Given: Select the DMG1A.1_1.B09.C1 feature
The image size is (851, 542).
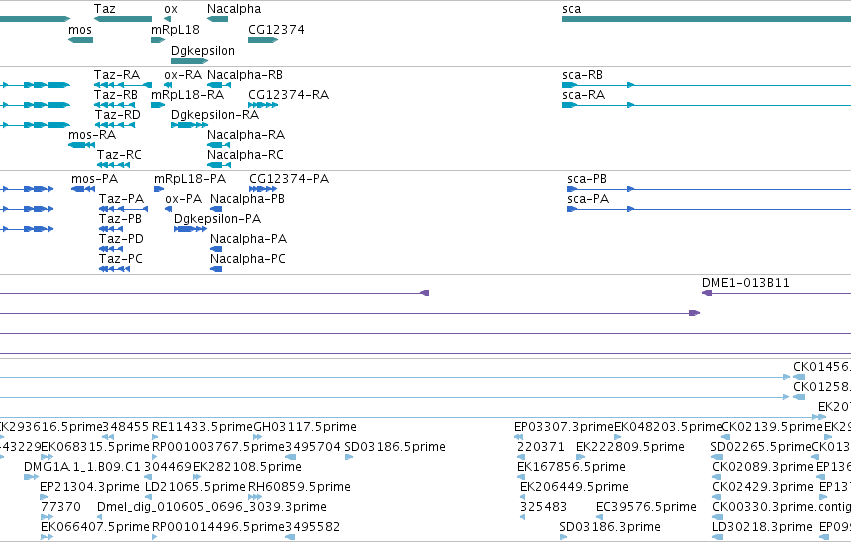Looking at the screenshot, I should (x=31, y=477).
